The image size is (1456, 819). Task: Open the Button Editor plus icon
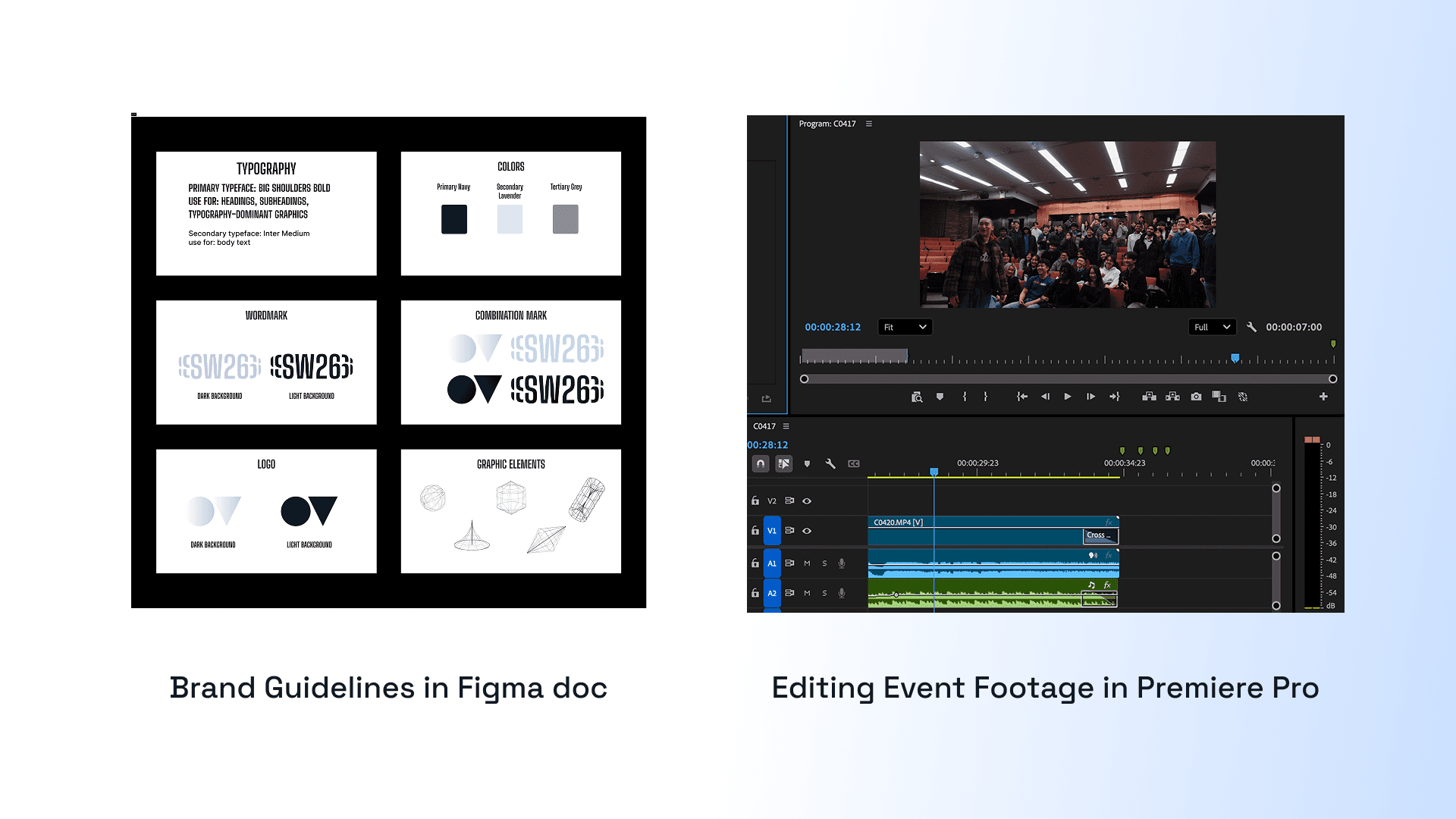pyautogui.click(x=1323, y=397)
